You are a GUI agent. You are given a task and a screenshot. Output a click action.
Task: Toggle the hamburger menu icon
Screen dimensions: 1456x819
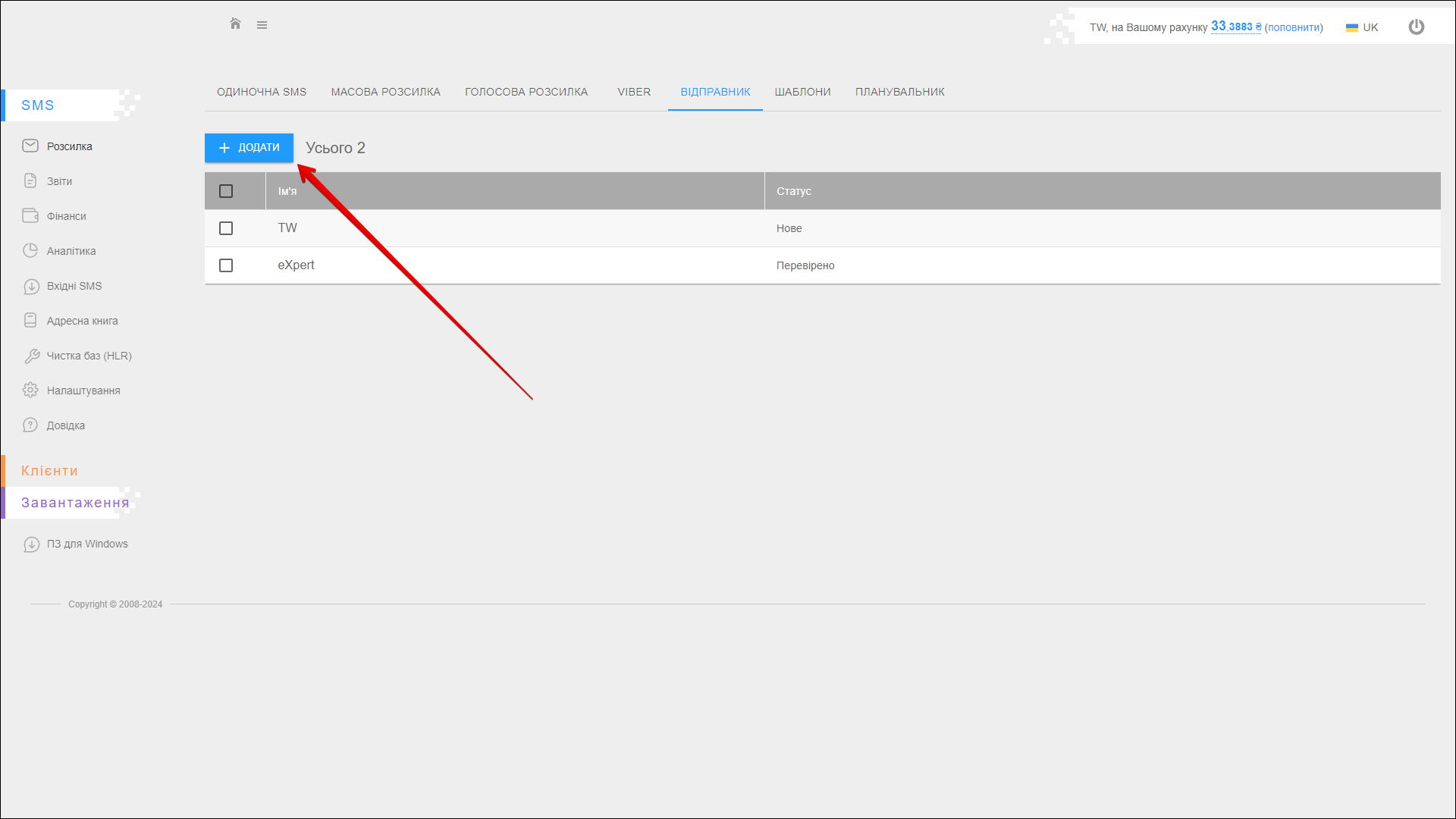coord(262,25)
